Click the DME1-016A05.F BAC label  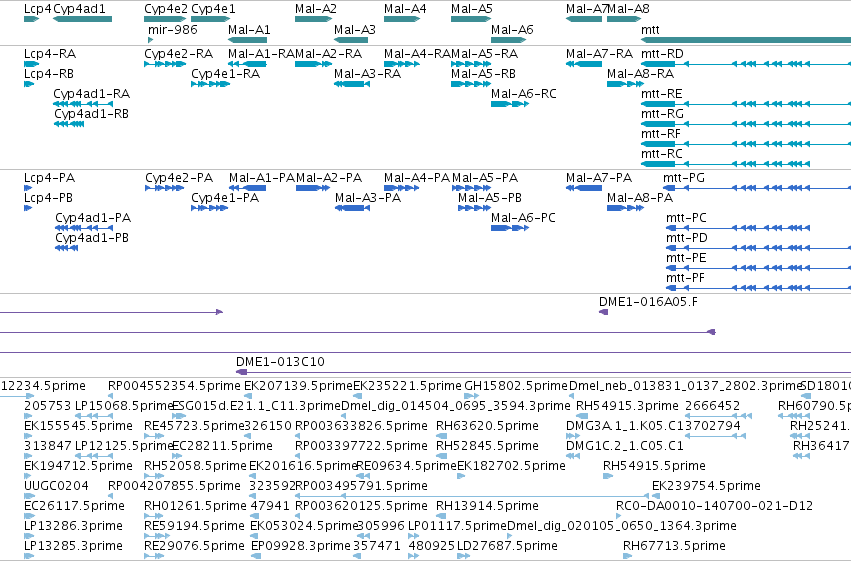tap(648, 302)
